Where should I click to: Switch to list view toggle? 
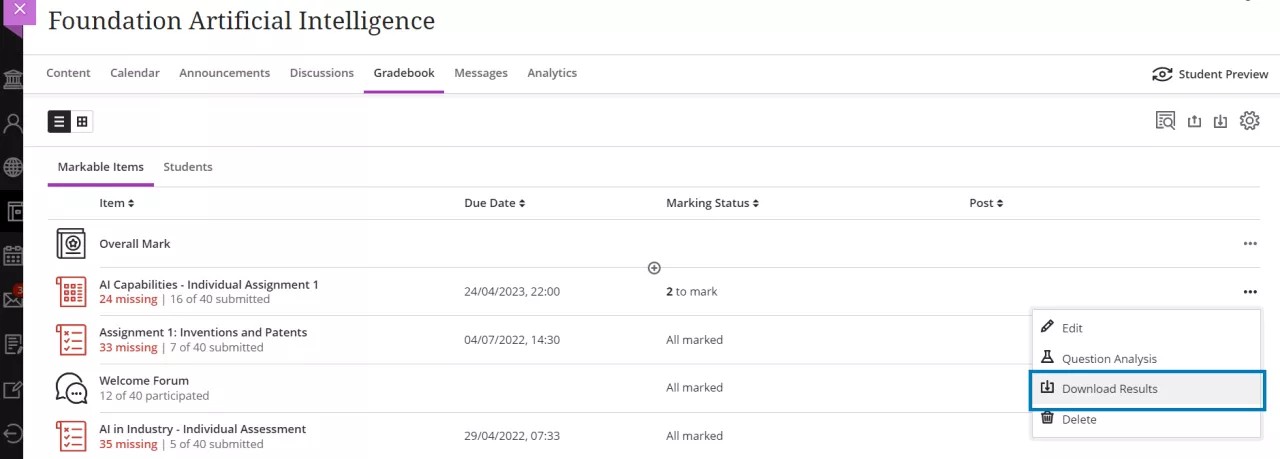(59, 122)
